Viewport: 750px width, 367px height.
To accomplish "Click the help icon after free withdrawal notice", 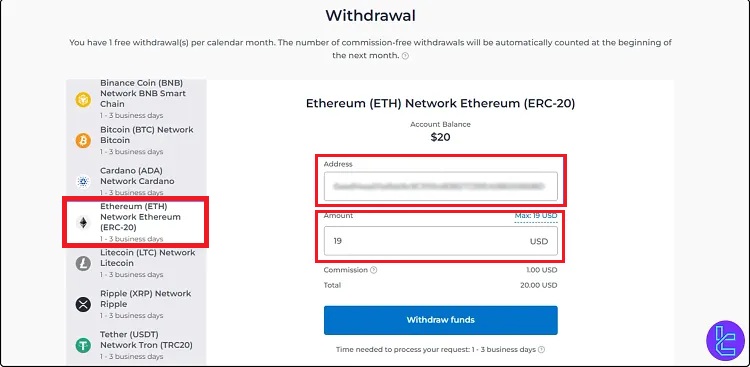I will (405, 56).
